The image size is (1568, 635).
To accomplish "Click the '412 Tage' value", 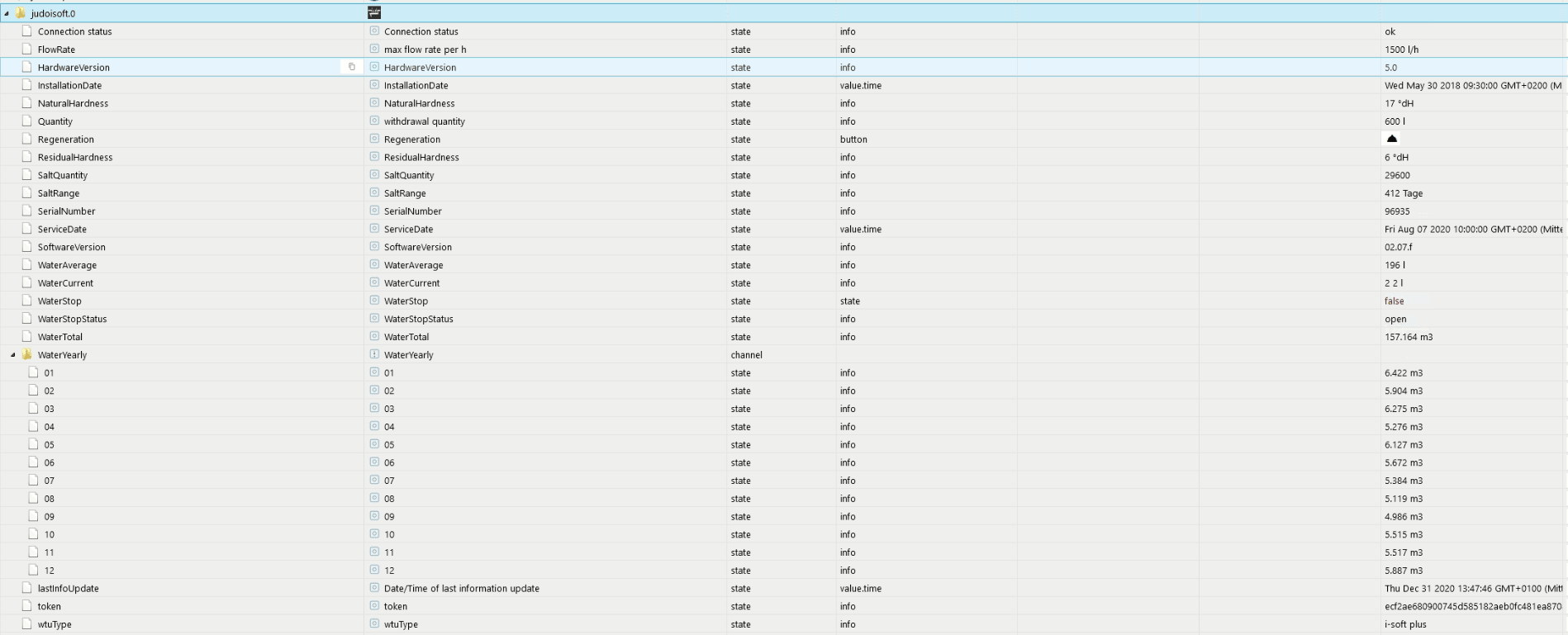I will [1404, 193].
